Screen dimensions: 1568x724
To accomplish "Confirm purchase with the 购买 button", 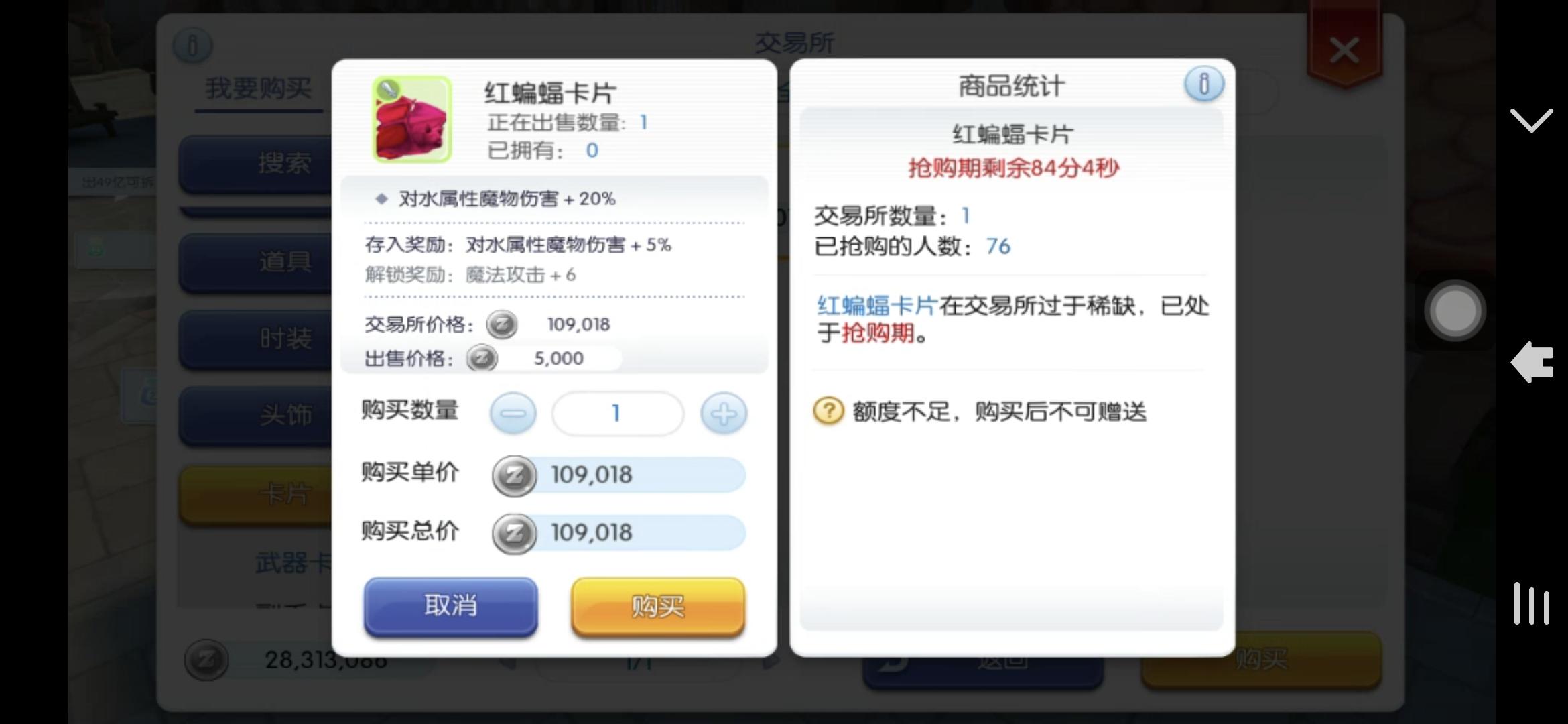I will [x=658, y=606].
